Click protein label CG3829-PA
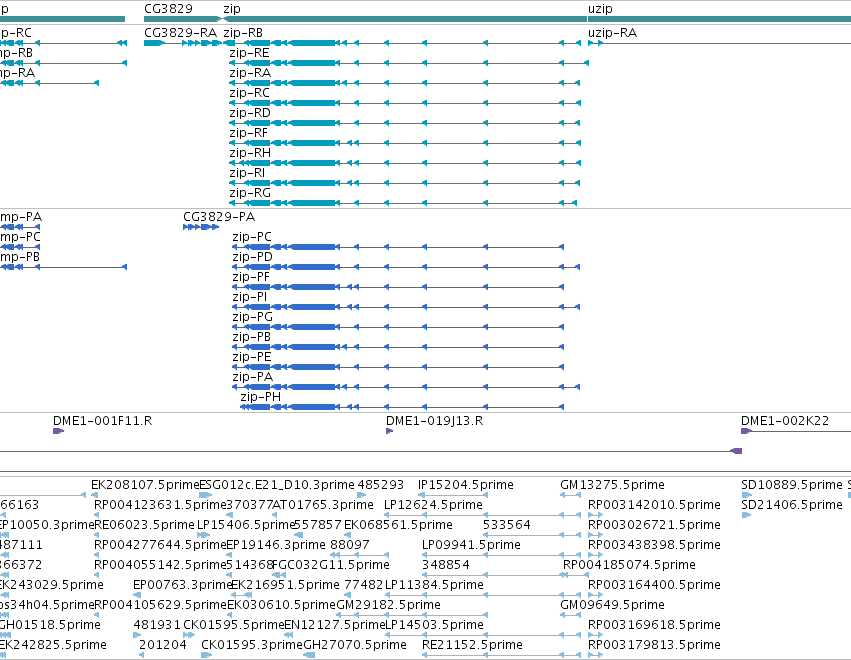This screenshot has height=660, width=851. pyautogui.click(x=219, y=217)
